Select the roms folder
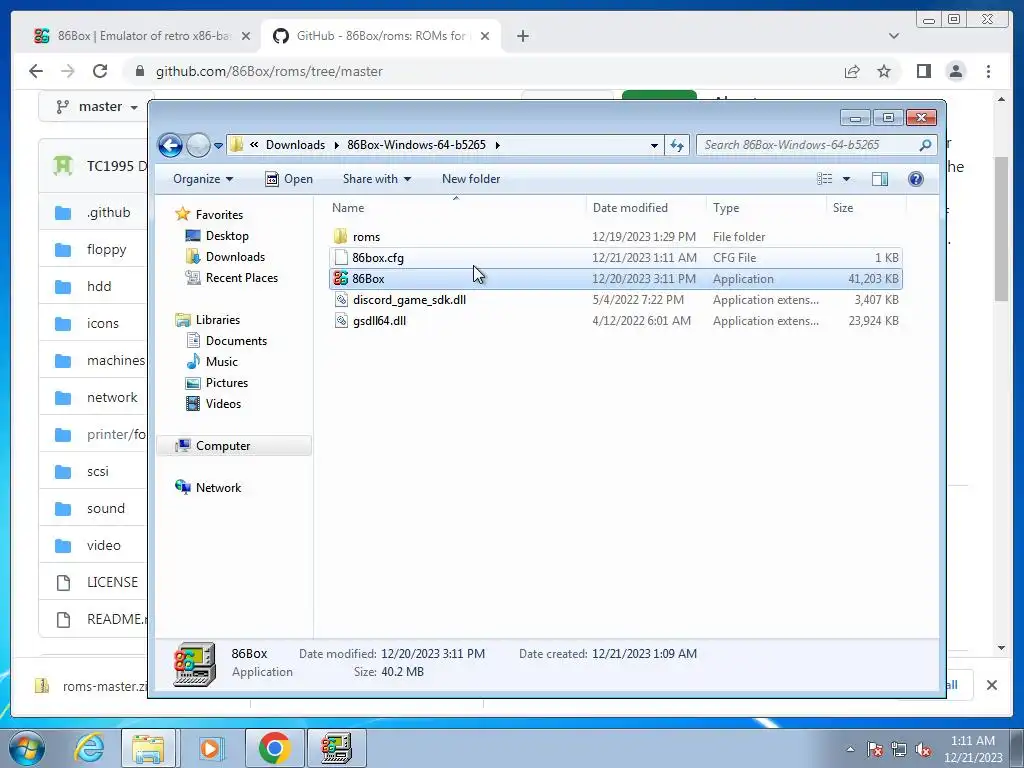1024x768 pixels. point(616,236)
